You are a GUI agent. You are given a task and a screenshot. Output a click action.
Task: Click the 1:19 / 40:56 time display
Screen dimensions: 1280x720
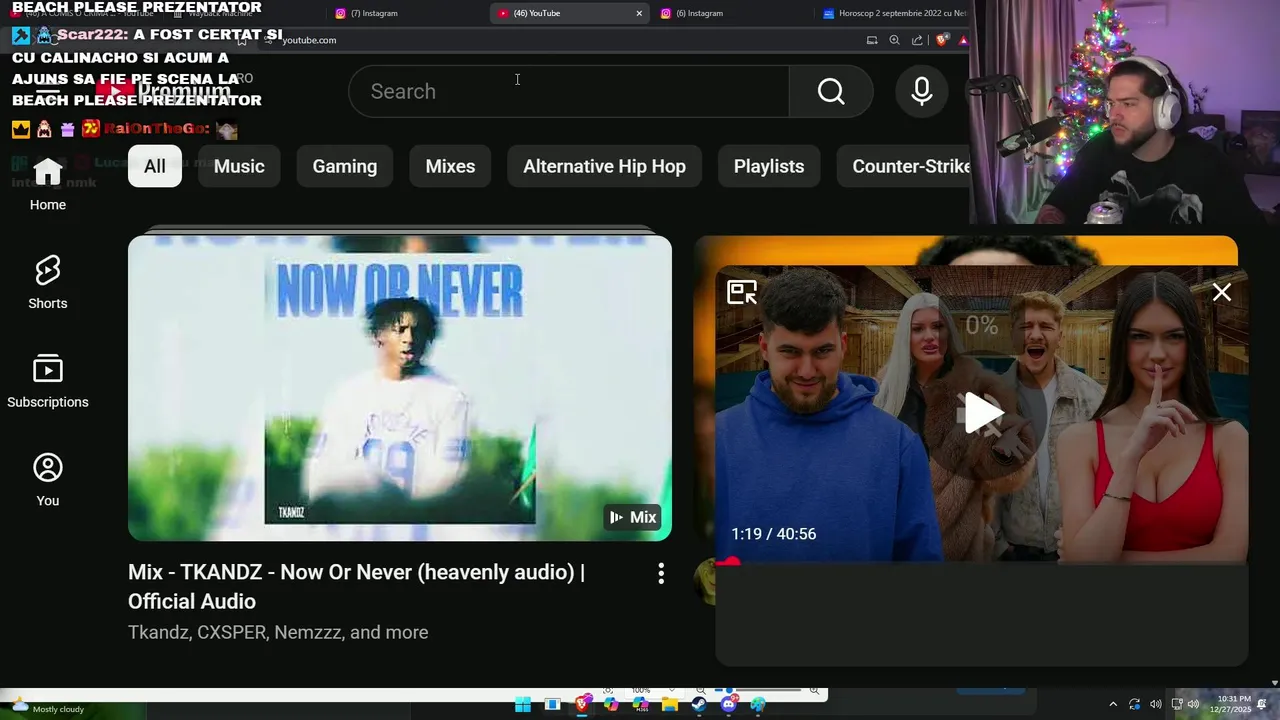(x=774, y=534)
